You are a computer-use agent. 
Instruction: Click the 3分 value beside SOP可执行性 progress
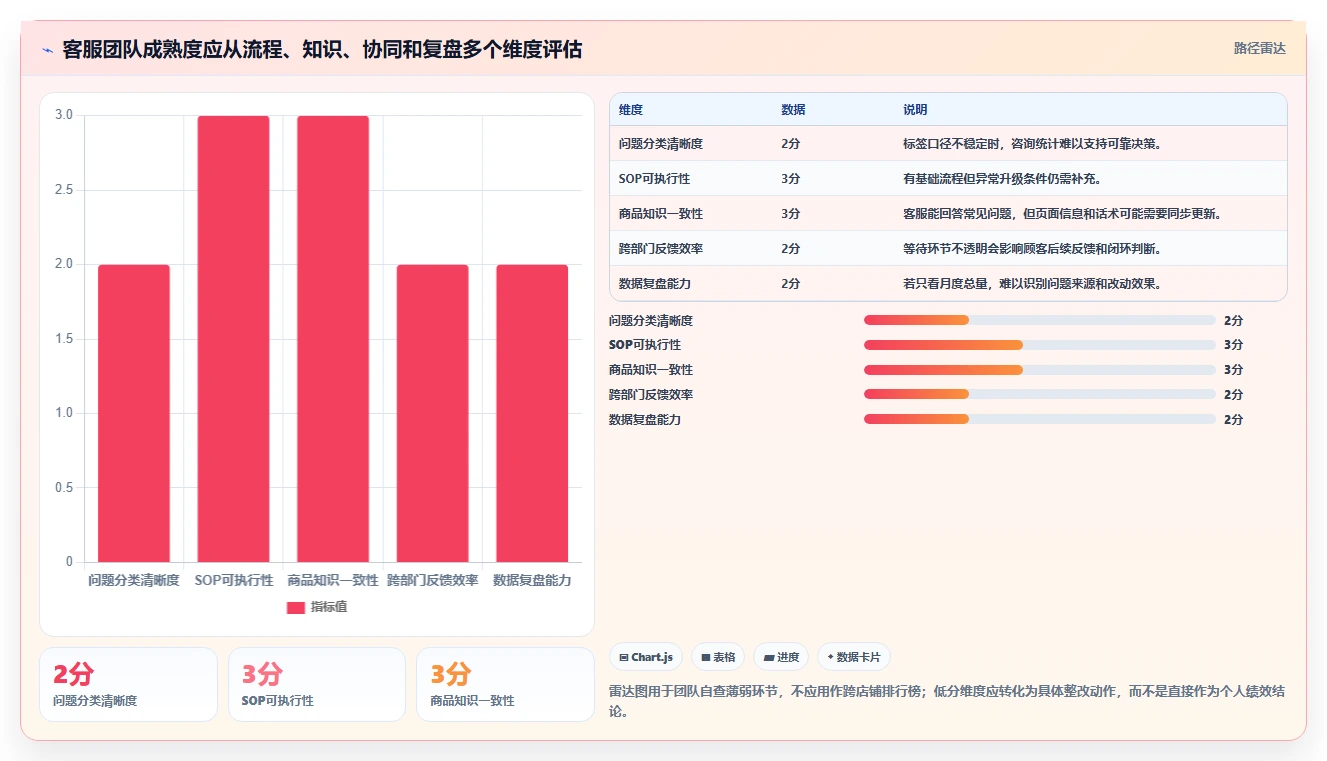[1233, 345]
